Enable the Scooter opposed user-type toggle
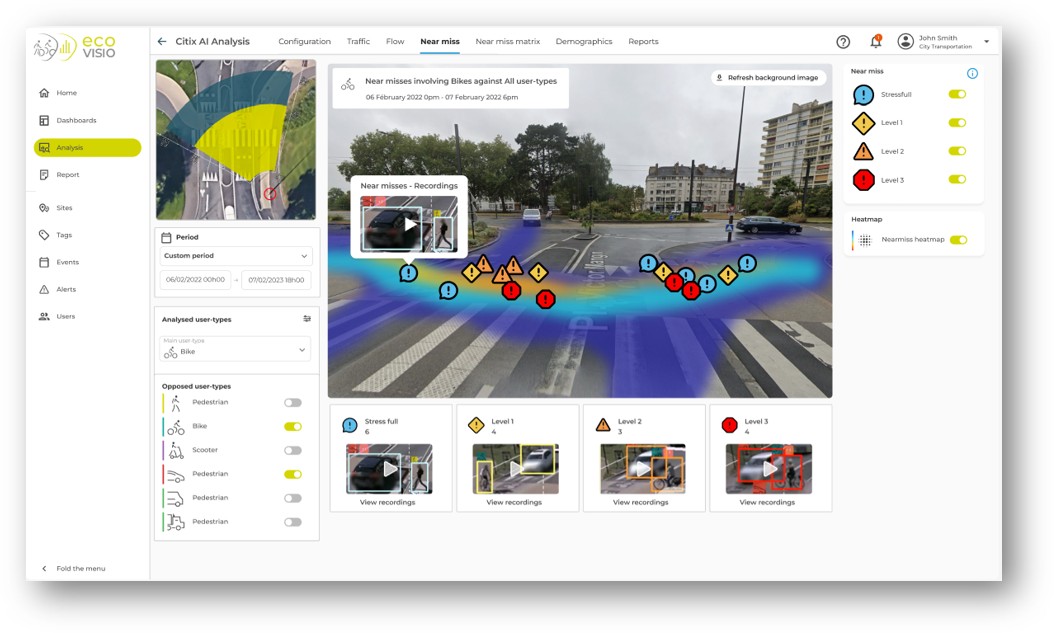1054x633 pixels. pyautogui.click(x=292, y=450)
